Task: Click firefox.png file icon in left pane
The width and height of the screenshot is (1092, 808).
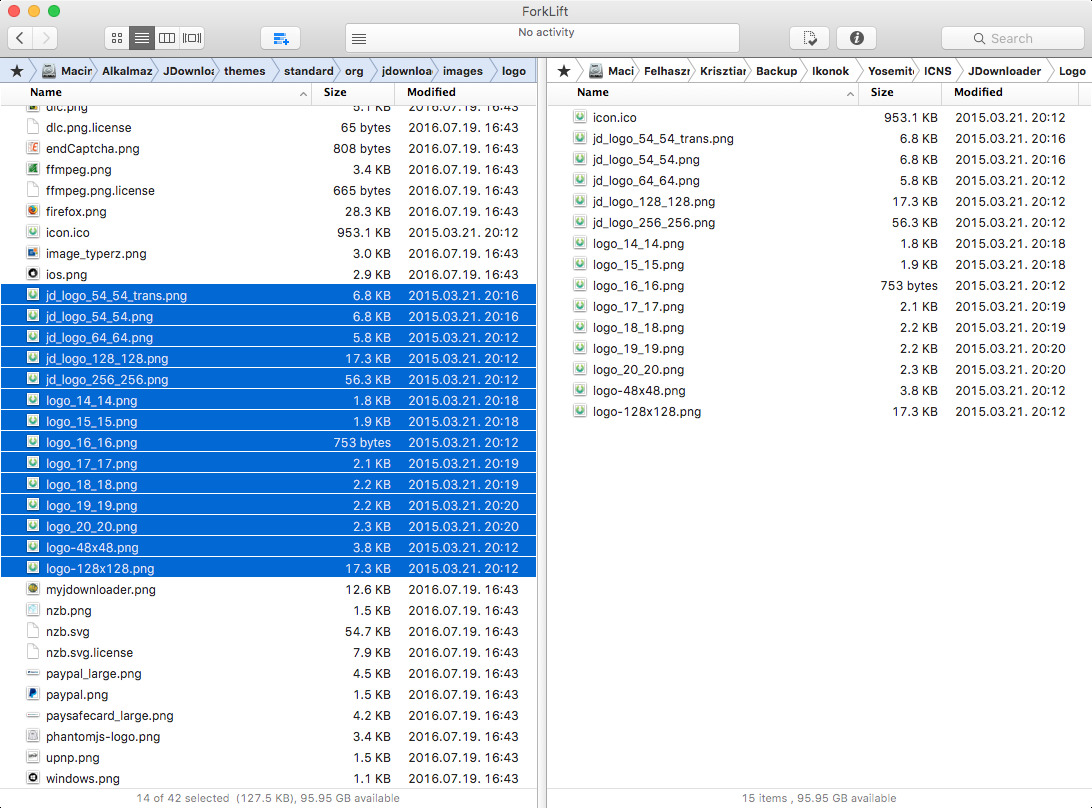Action: (x=33, y=210)
